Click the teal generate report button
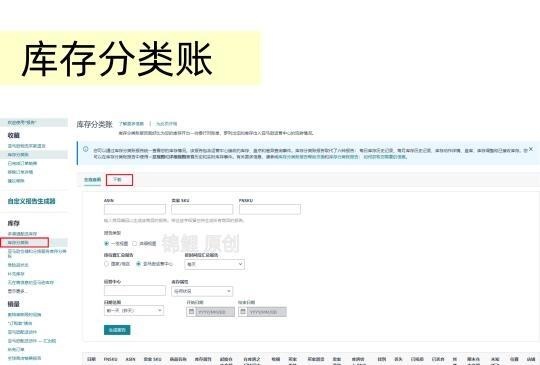Image resolution: width=540 pixels, height=365 pixels. tap(117, 330)
